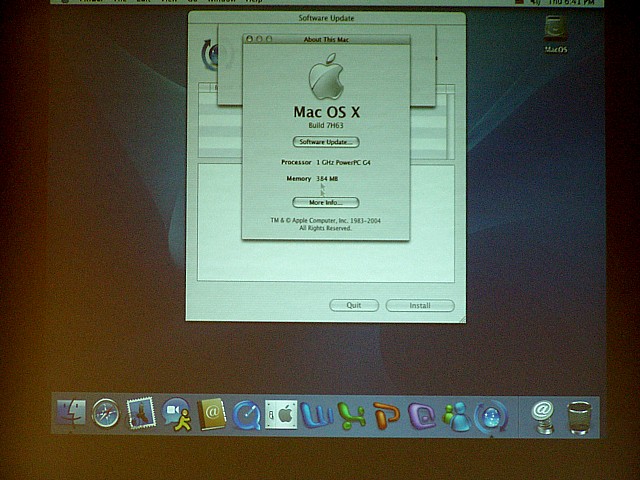Open the Trash in the Dock

click(x=580, y=417)
